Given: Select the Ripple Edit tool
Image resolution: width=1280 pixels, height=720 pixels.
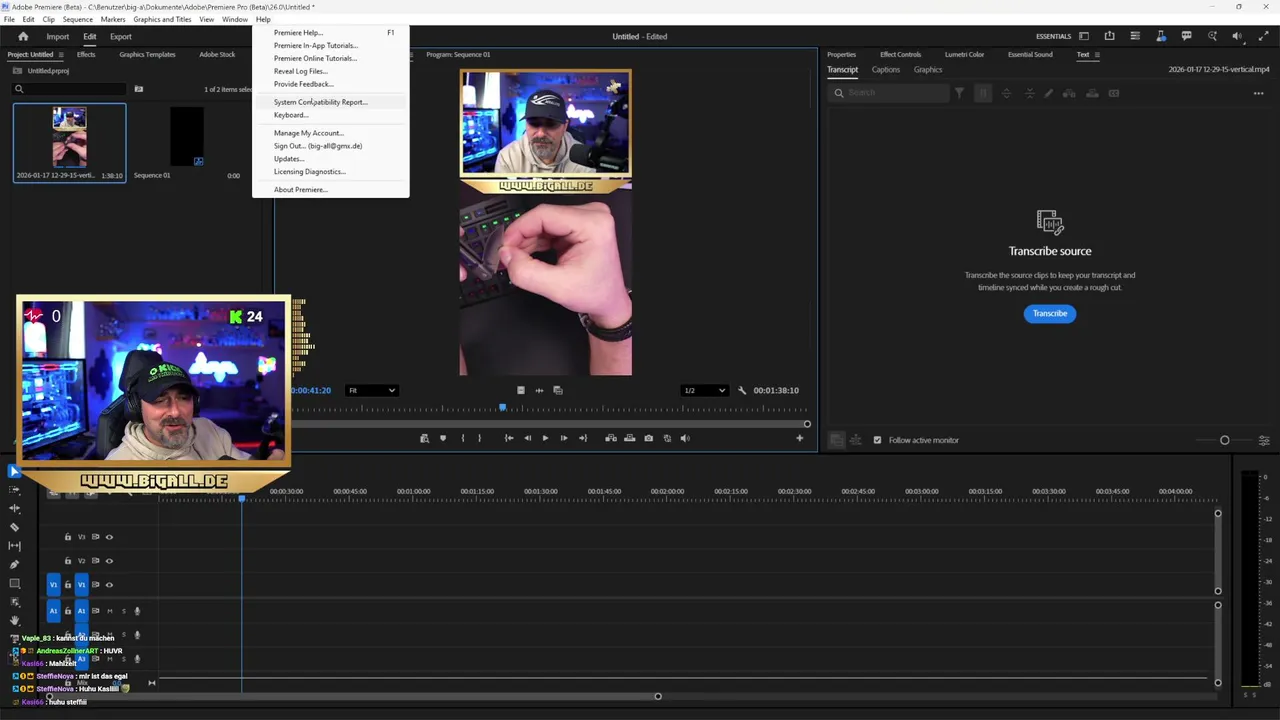Looking at the screenshot, I should pyautogui.click(x=14, y=508).
